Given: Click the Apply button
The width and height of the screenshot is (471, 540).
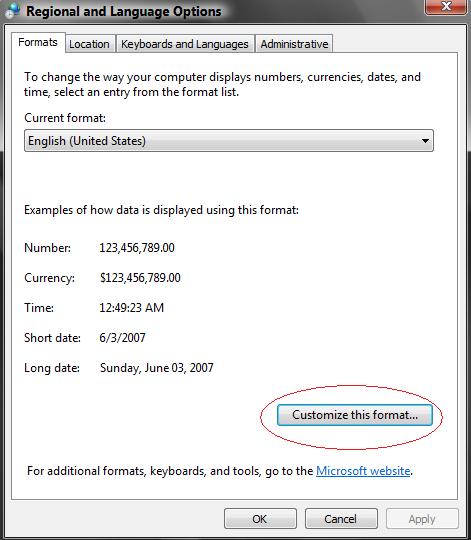Looking at the screenshot, I should pyautogui.click(x=422, y=519).
